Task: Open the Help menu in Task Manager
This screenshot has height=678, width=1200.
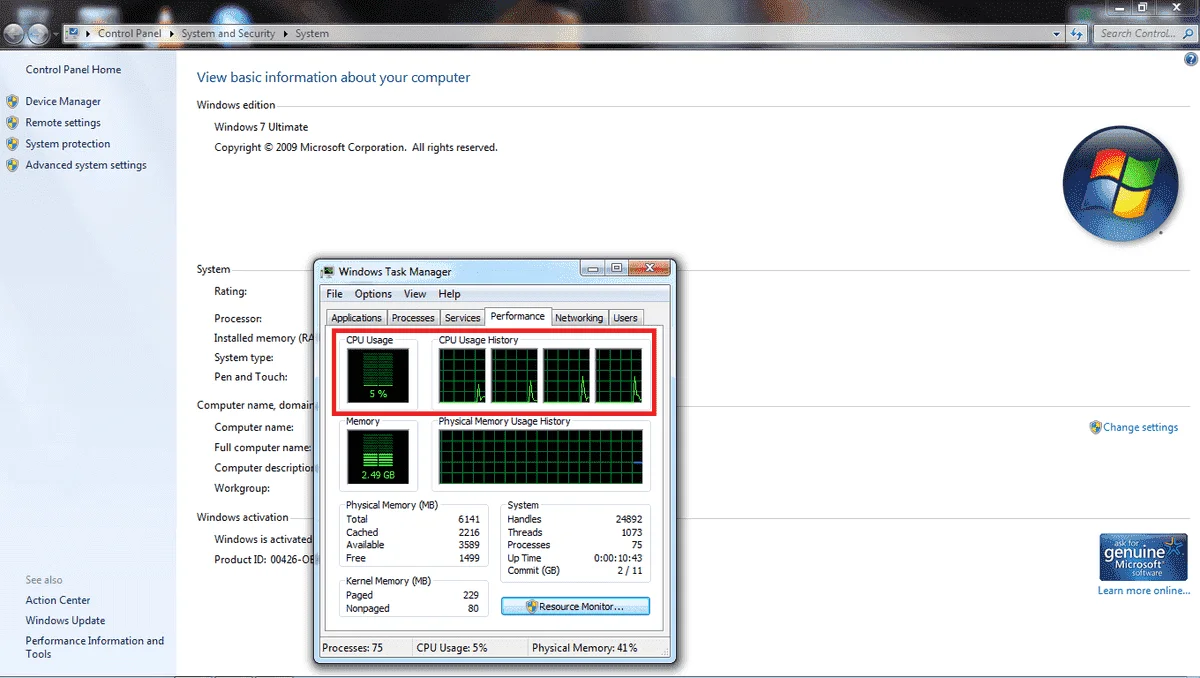Action: coord(450,294)
